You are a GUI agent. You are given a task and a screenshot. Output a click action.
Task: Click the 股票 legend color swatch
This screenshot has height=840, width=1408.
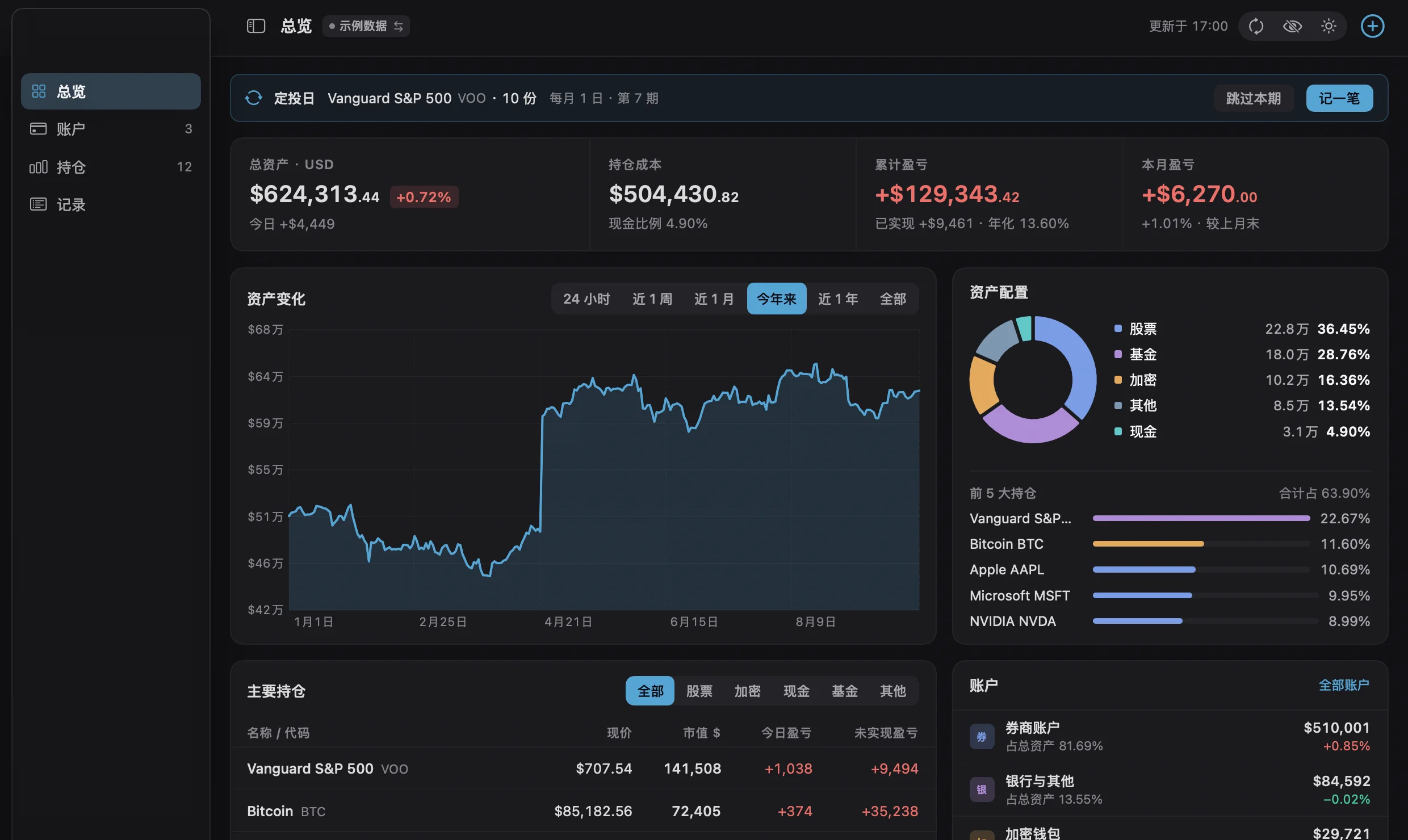[x=1118, y=329]
